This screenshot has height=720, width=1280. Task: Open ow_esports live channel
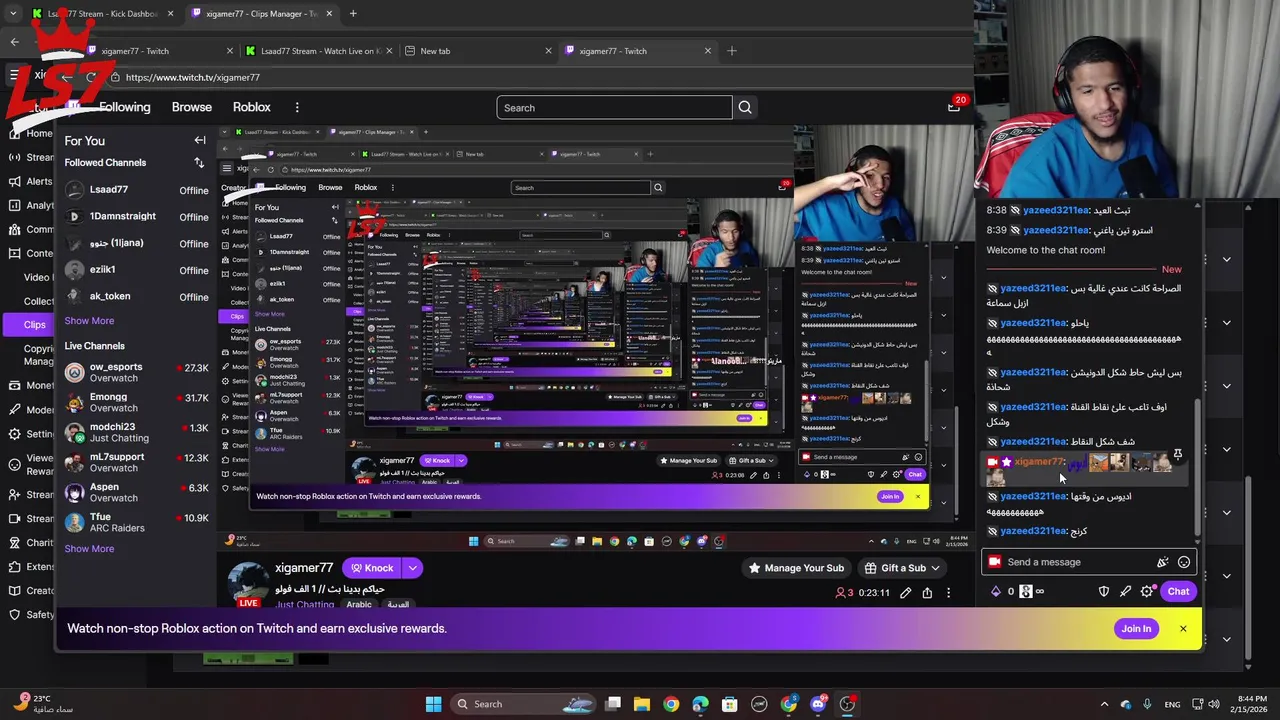[x=137, y=372]
